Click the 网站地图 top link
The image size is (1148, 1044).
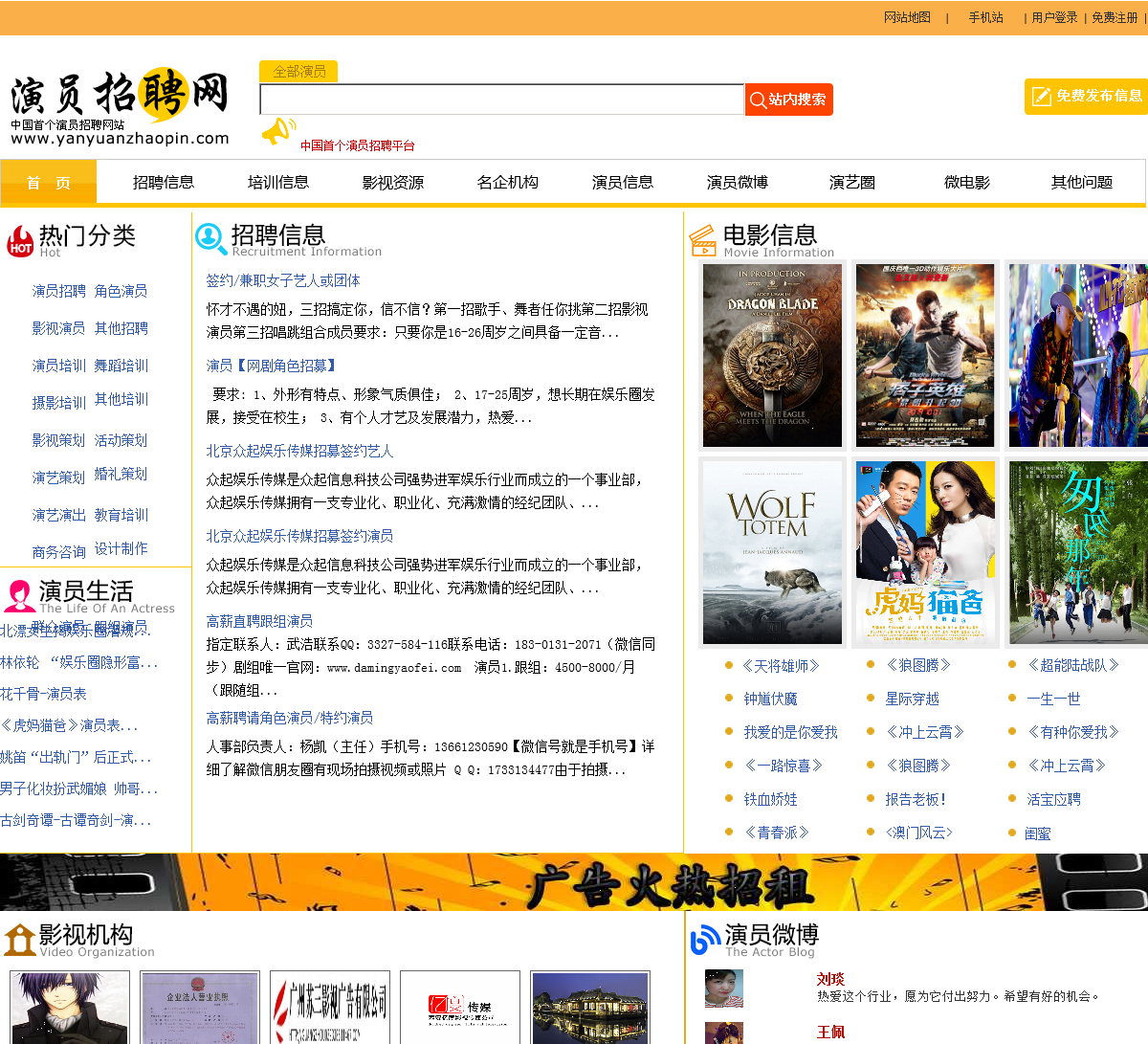(x=907, y=17)
